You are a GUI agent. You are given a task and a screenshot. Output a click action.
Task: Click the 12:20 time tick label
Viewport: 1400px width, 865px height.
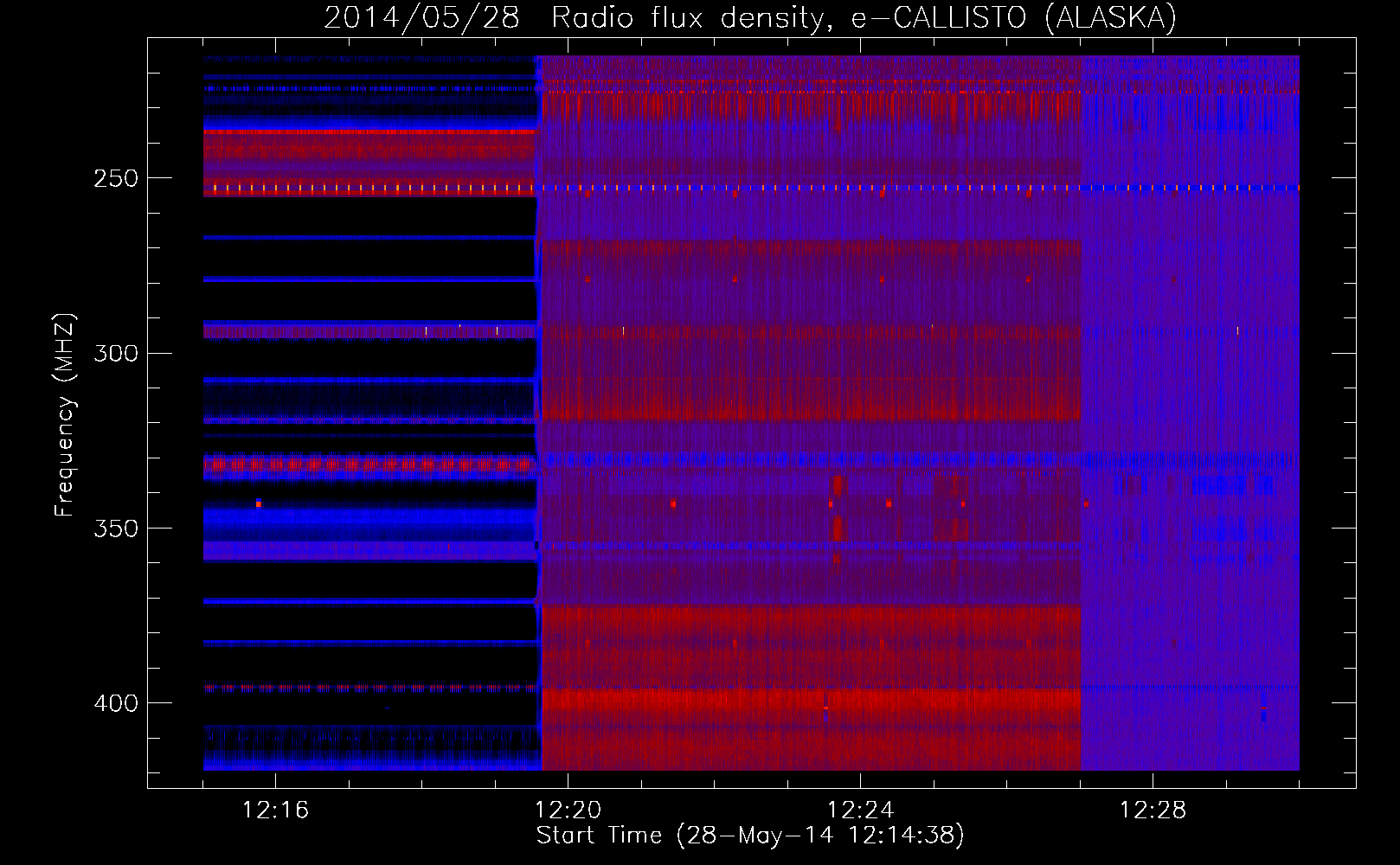click(x=568, y=811)
